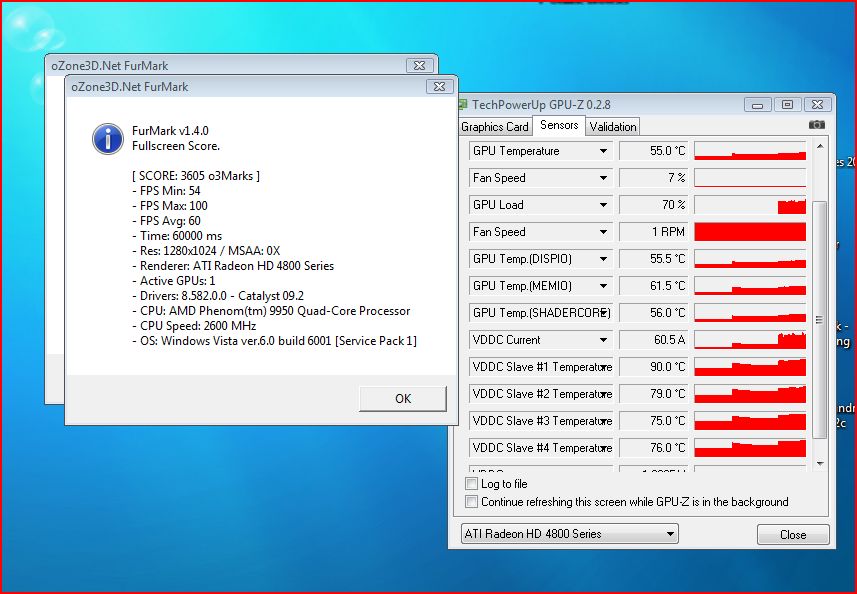Enable the Log to file checkbox
Image resolution: width=857 pixels, height=594 pixels.
point(471,484)
